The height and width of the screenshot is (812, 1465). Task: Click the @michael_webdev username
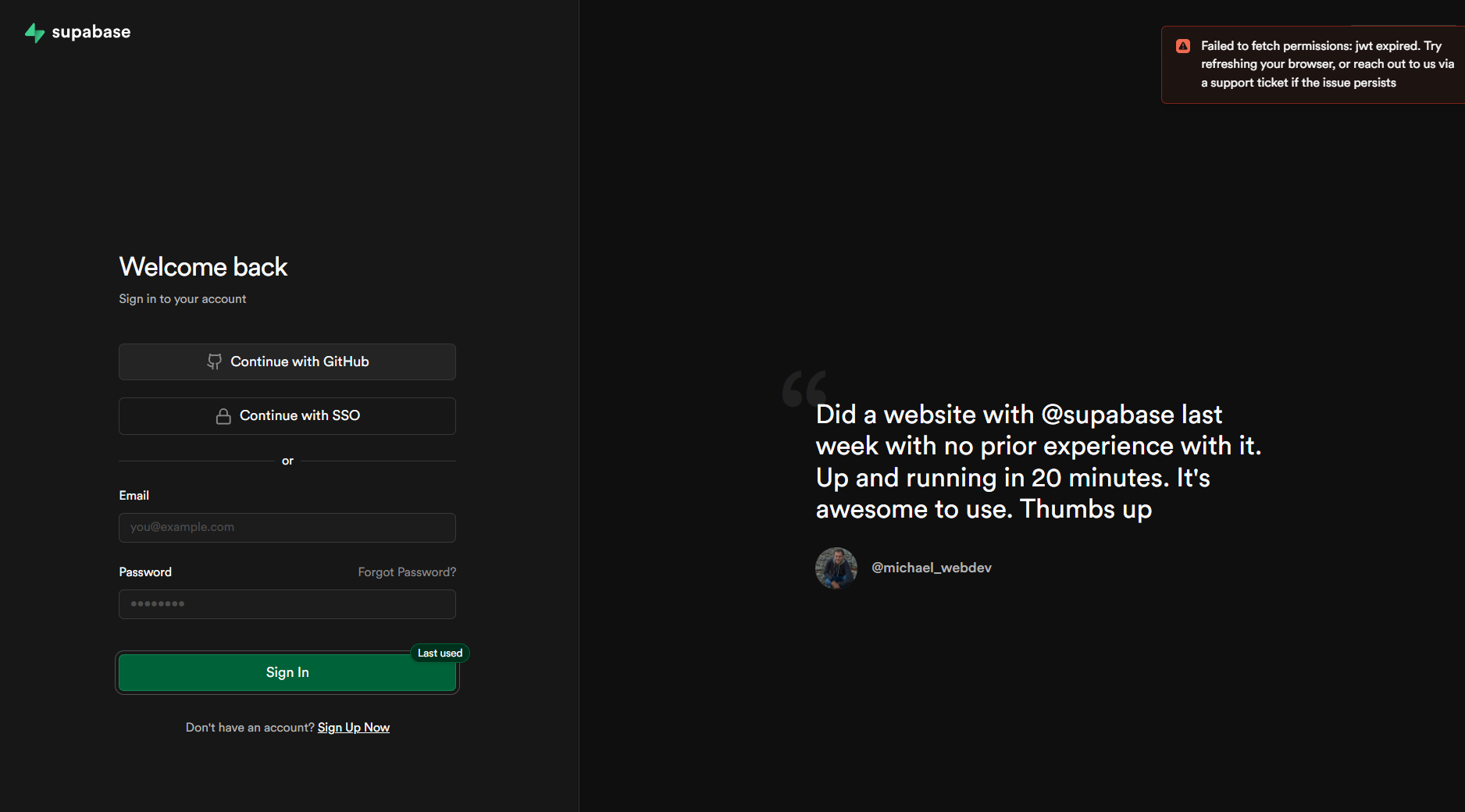pyautogui.click(x=932, y=568)
